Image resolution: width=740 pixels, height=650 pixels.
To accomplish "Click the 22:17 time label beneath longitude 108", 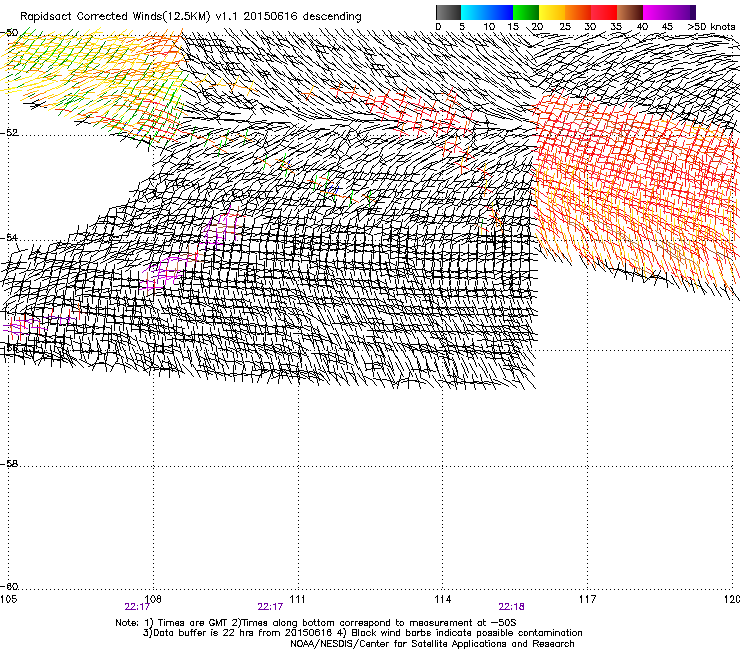I will 137,607.
